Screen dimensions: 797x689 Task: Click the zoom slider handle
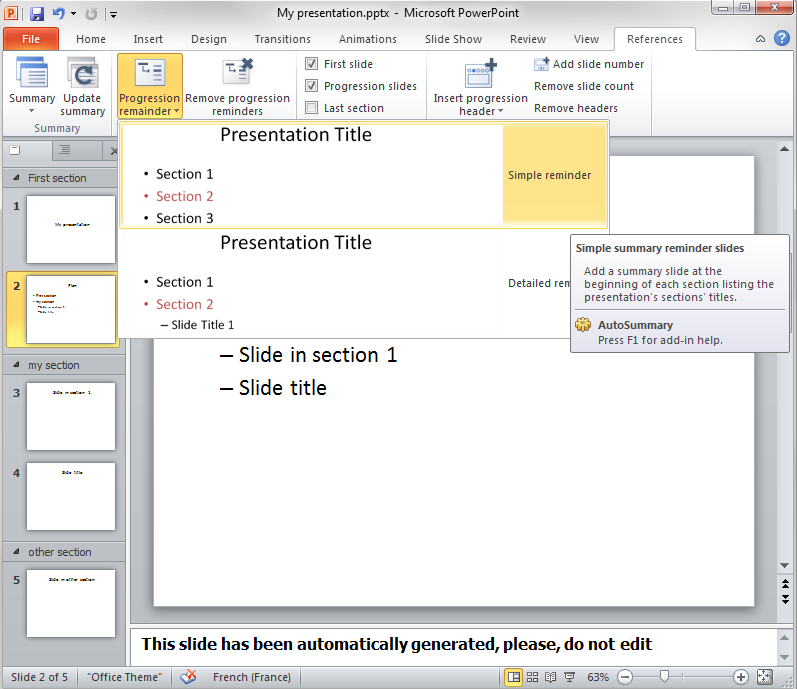pos(664,677)
